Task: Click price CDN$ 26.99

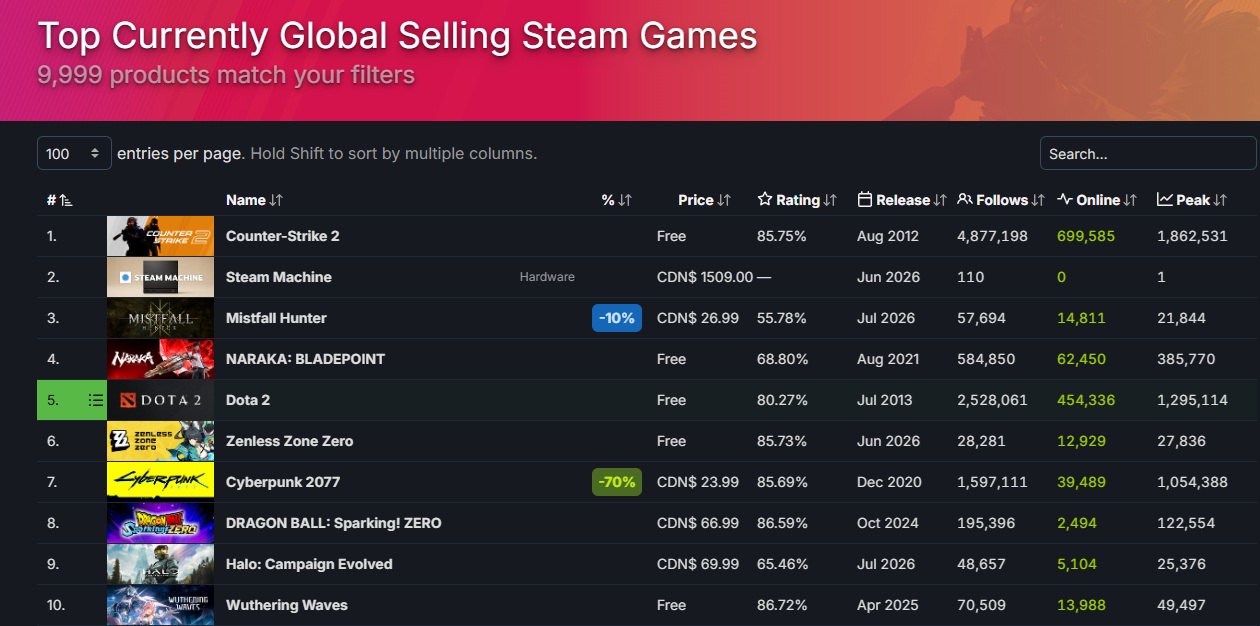Action: click(x=698, y=318)
